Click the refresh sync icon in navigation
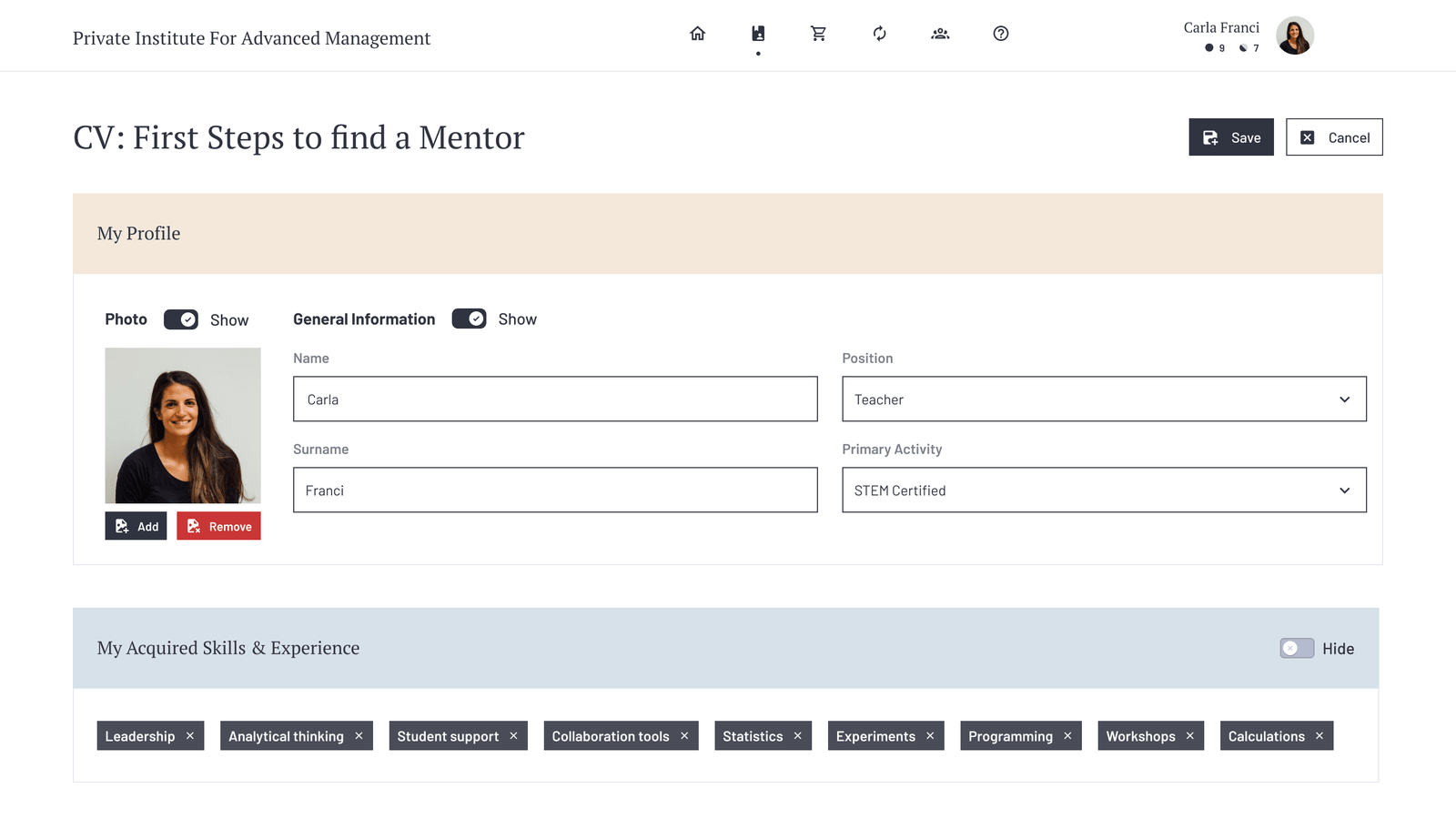The width and height of the screenshot is (1456, 819). point(879,34)
